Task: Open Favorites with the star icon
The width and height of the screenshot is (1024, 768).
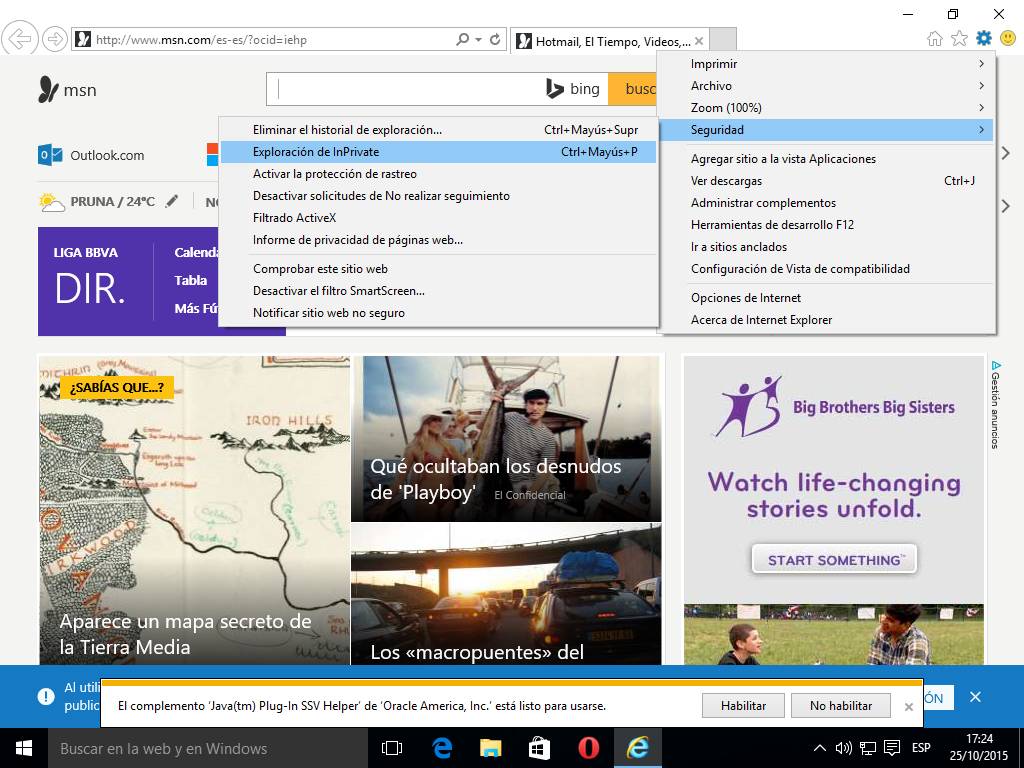Action: point(959,39)
